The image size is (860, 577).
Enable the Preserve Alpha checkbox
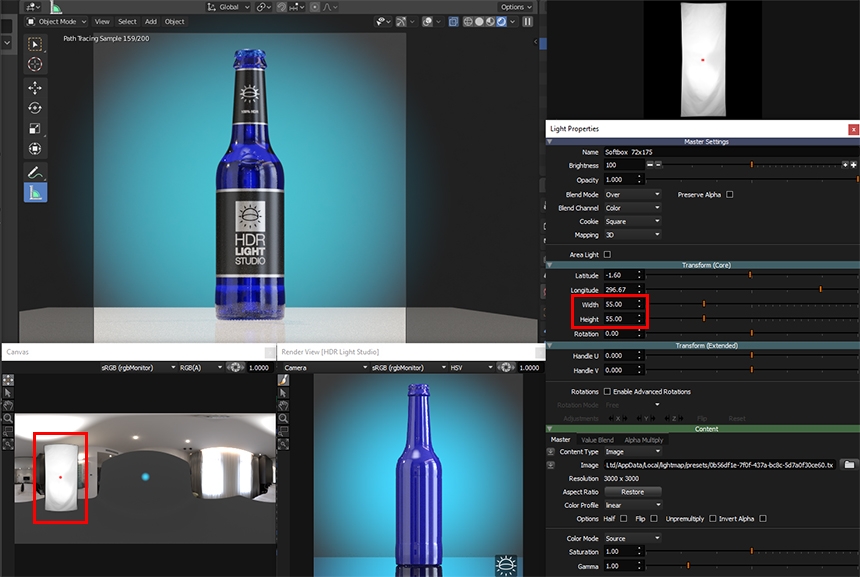pyautogui.click(x=729, y=194)
